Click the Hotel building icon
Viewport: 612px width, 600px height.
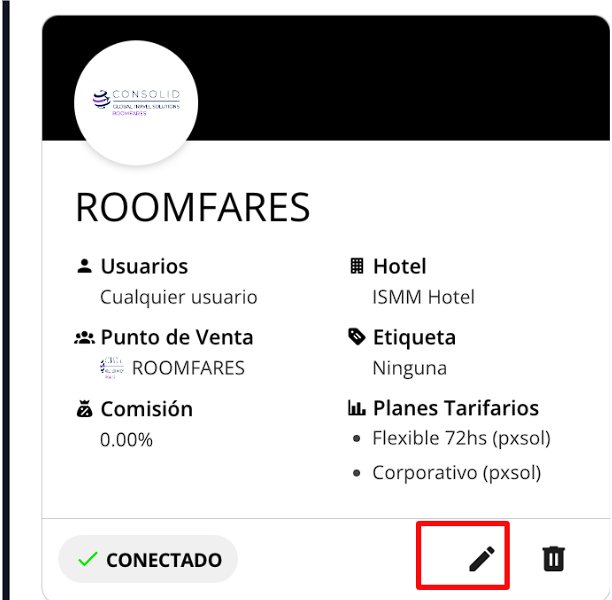click(x=356, y=266)
